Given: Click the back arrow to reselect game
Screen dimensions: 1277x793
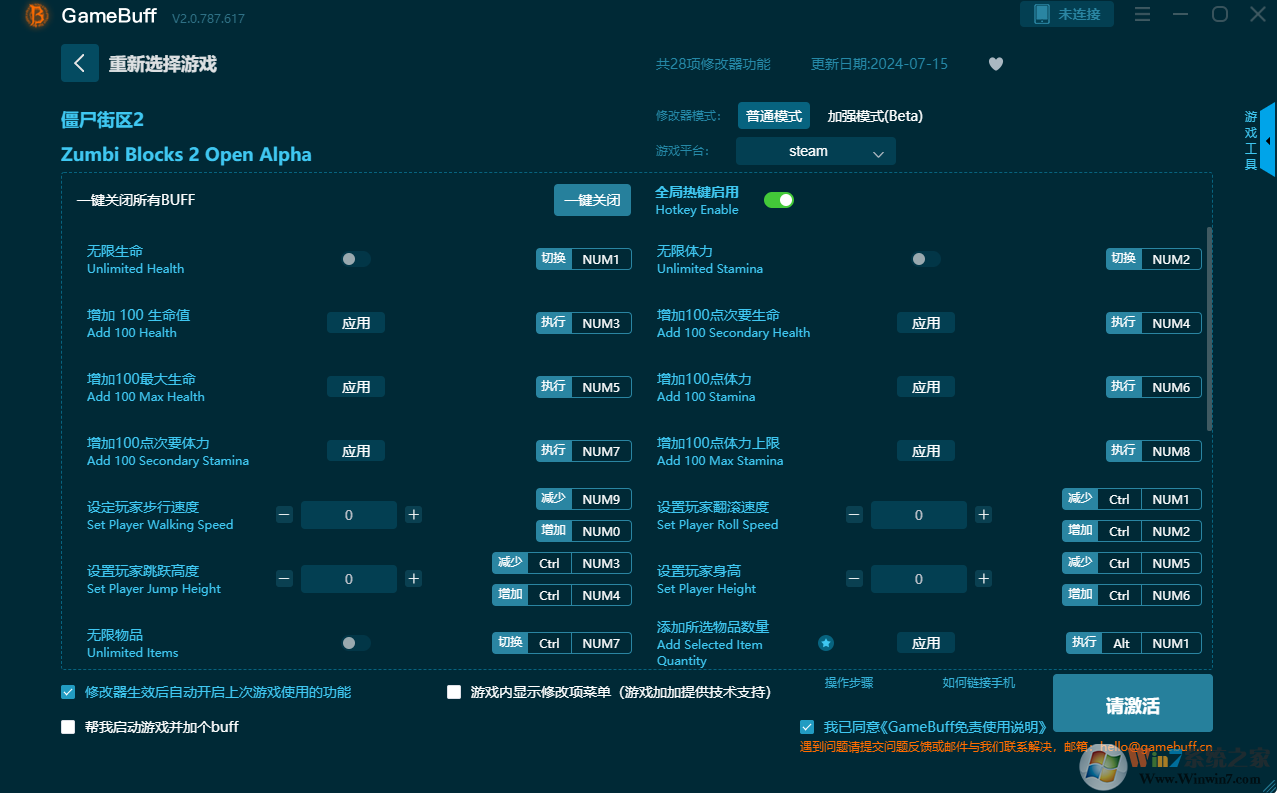Looking at the screenshot, I should tap(80, 63).
